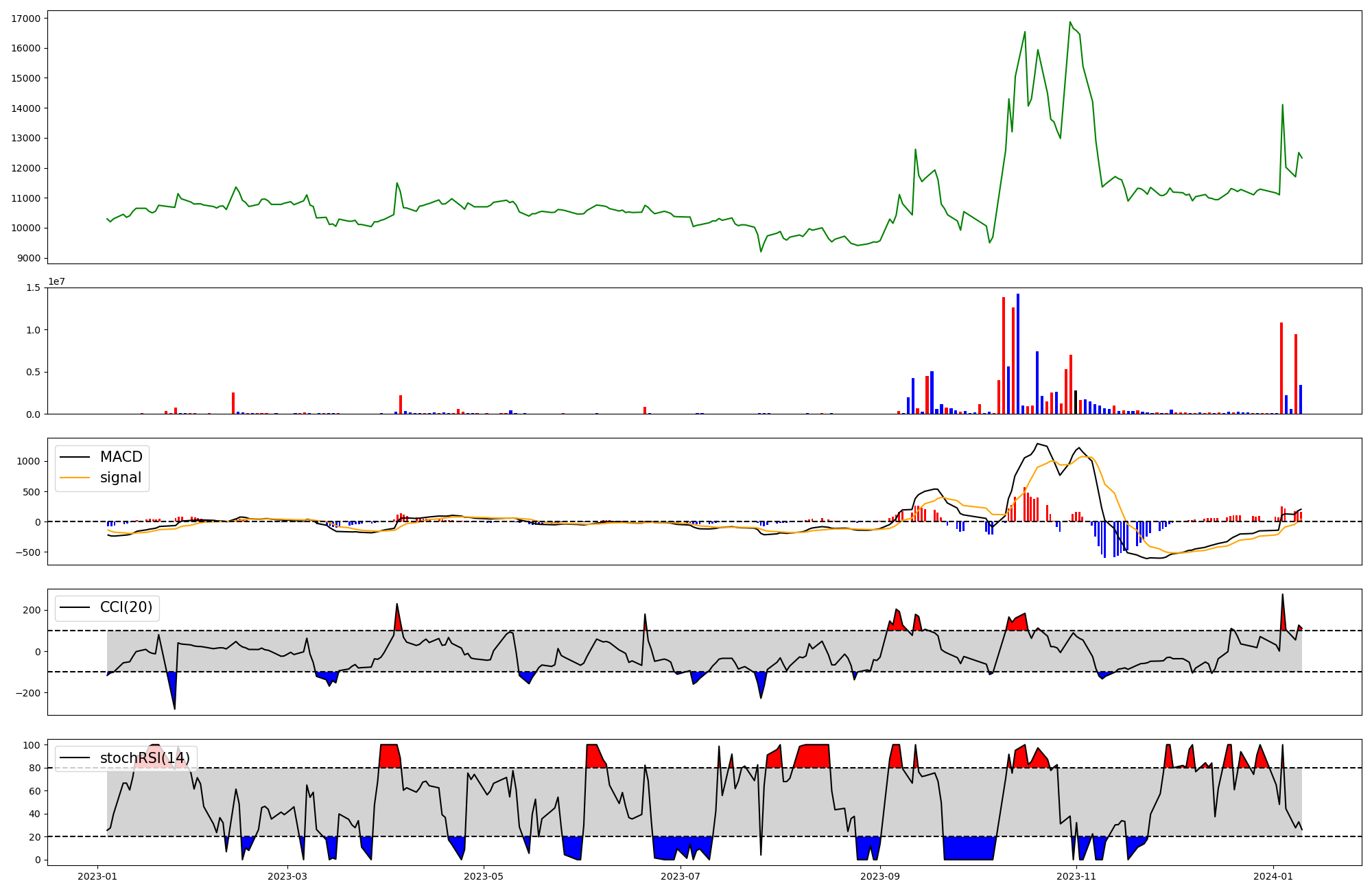Click the 2023-05 x-axis date label

click(484, 876)
